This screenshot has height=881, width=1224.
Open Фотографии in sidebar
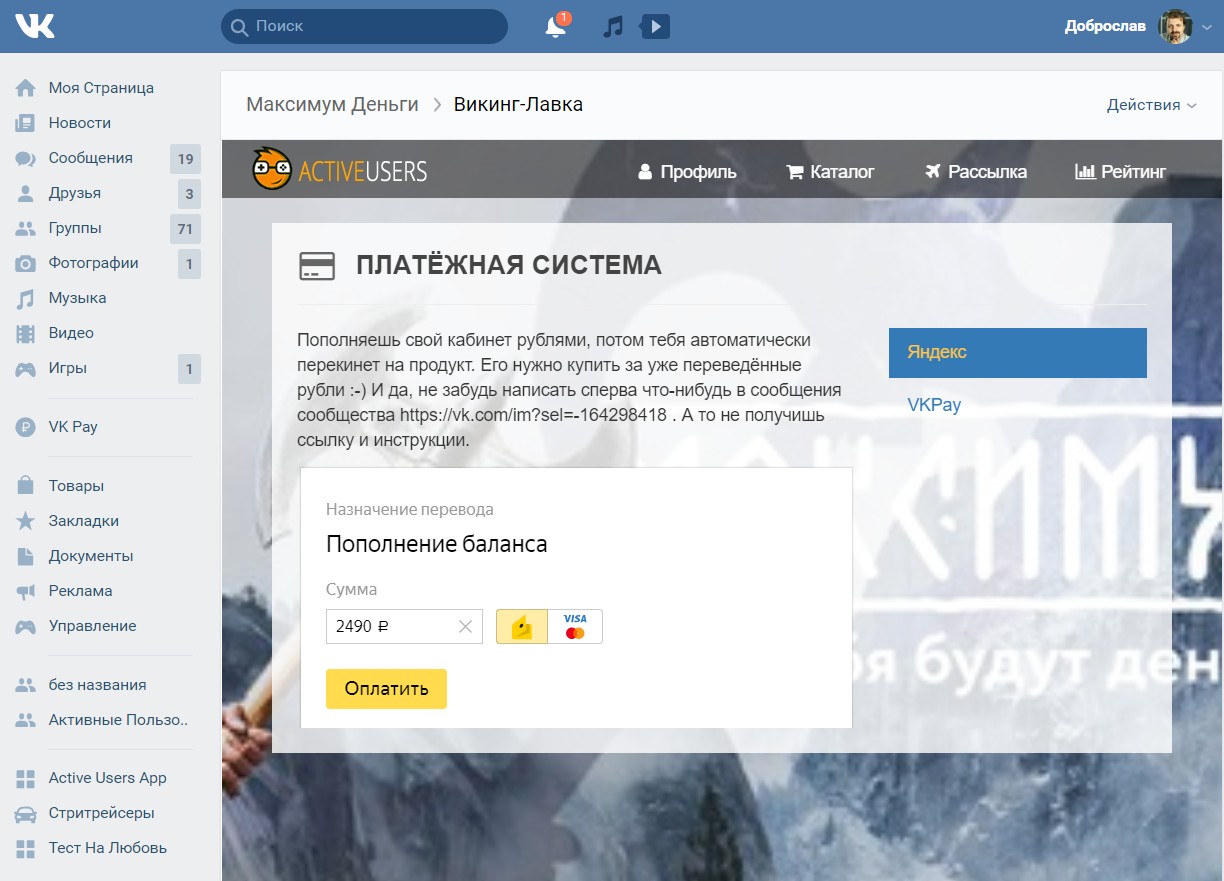[x=94, y=263]
